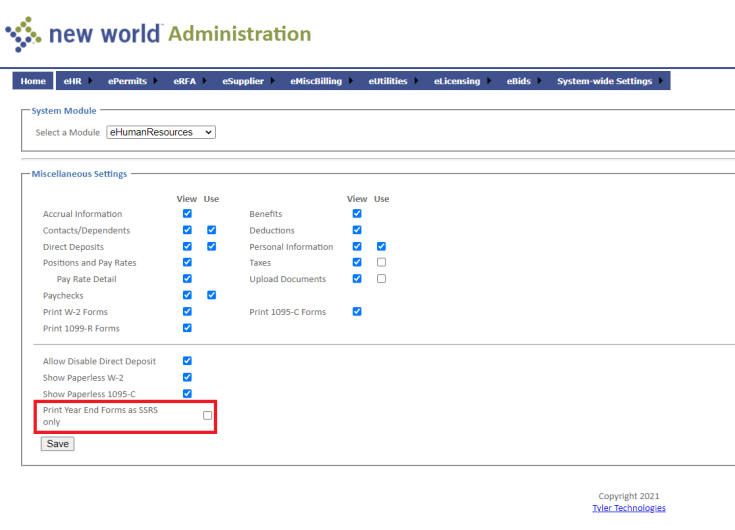Image resolution: width=735 pixels, height=530 pixels.
Task: Open the Home menu tab
Action: (x=33, y=81)
